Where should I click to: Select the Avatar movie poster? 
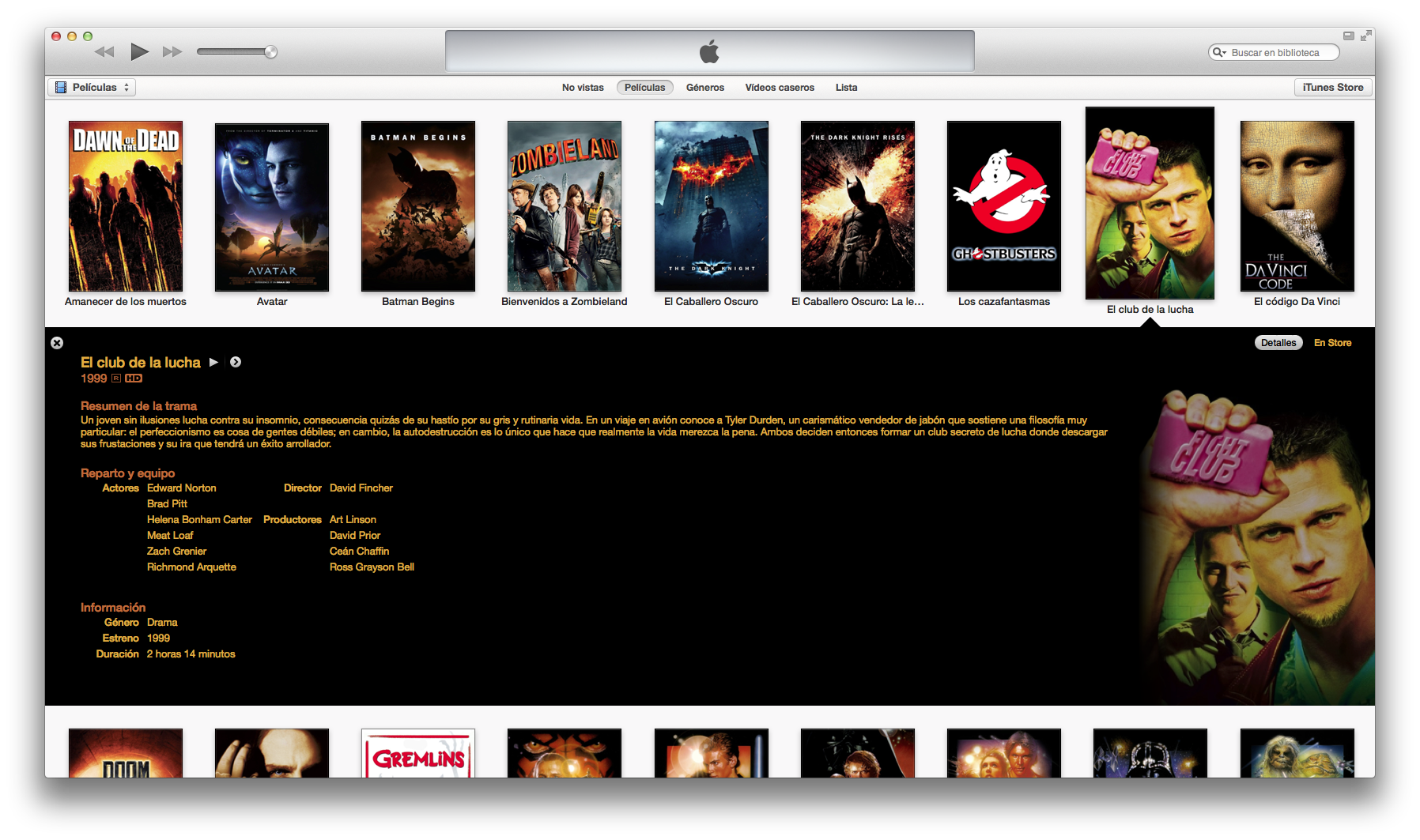(x=272, y=206)
